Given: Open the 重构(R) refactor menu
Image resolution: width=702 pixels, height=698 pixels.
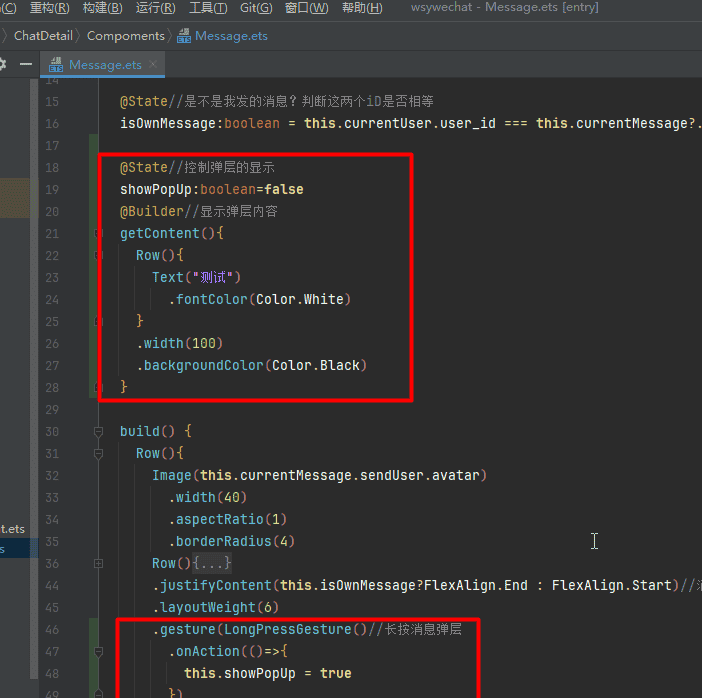Looking at the screenshot, I should [x=49, y=8].
